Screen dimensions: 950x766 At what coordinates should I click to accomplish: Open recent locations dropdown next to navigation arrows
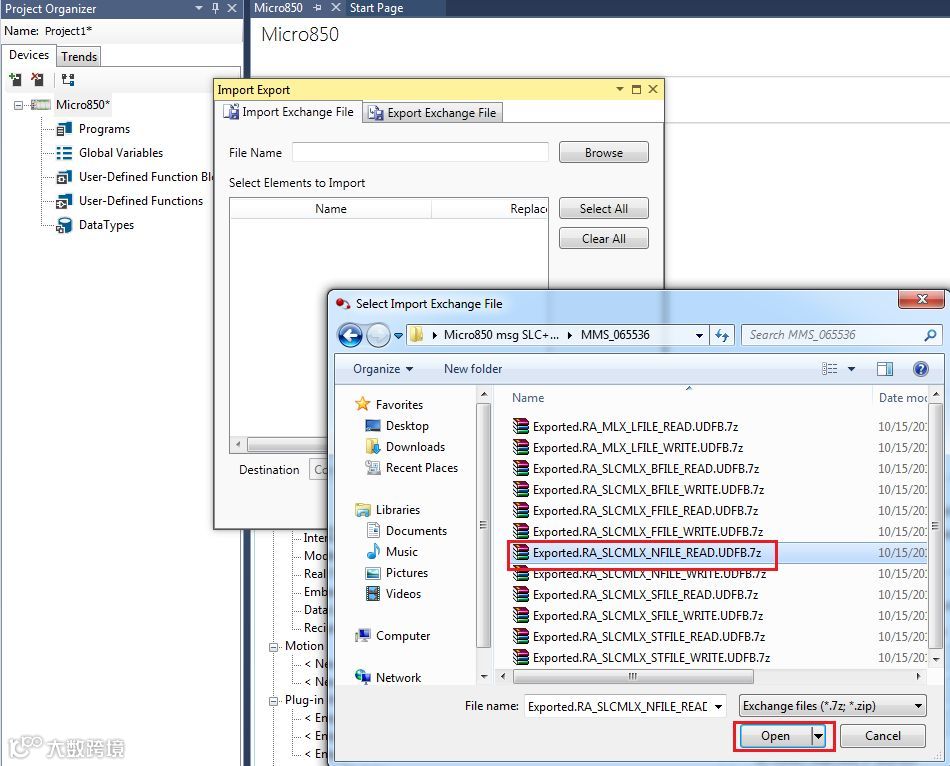(x=398, y=335)
